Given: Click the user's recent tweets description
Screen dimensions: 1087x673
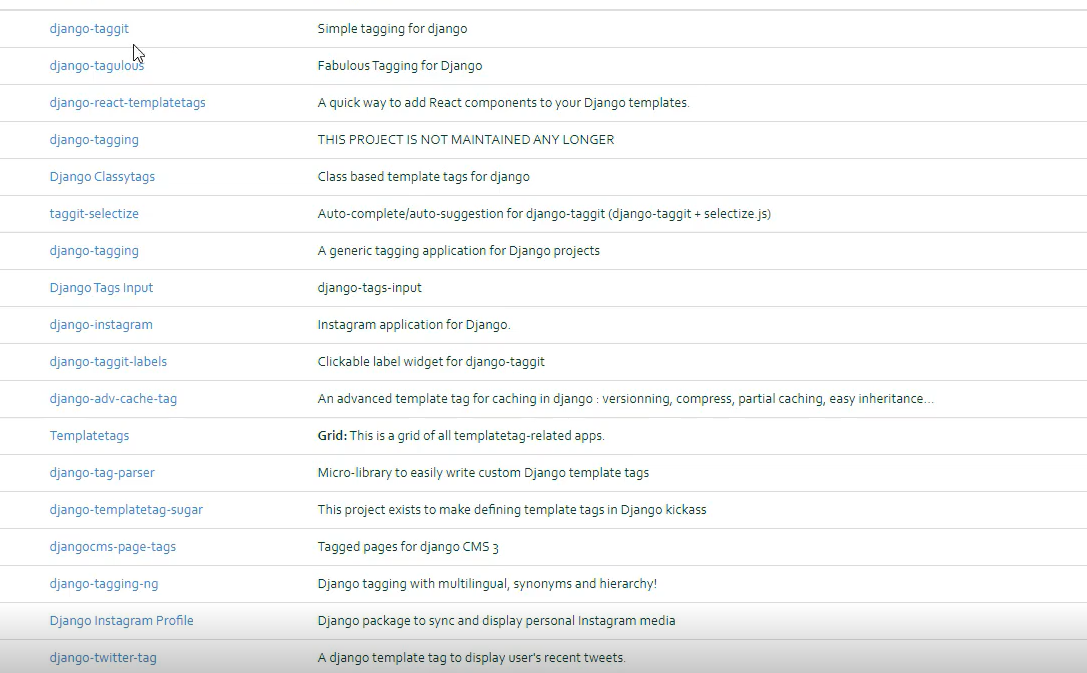Looking at the screenshot, I should [471, 658].
